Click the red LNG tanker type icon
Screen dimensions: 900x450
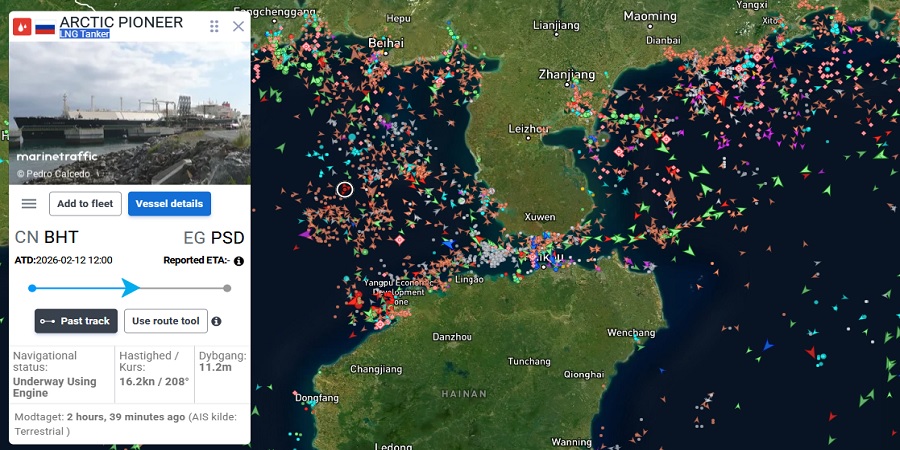pyautogui.click(x=22, y=27)
